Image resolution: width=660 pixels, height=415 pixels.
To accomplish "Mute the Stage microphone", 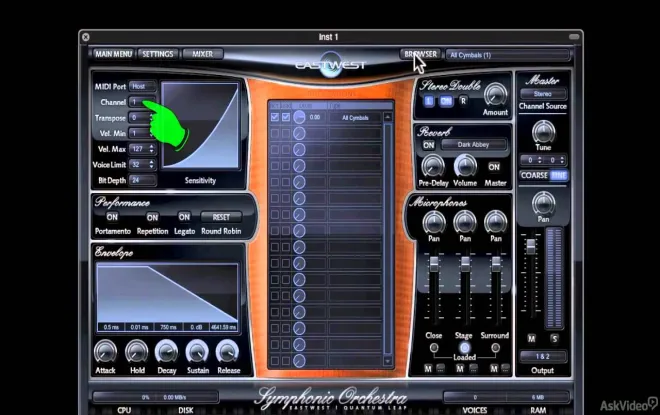I will tap(460, 369).
